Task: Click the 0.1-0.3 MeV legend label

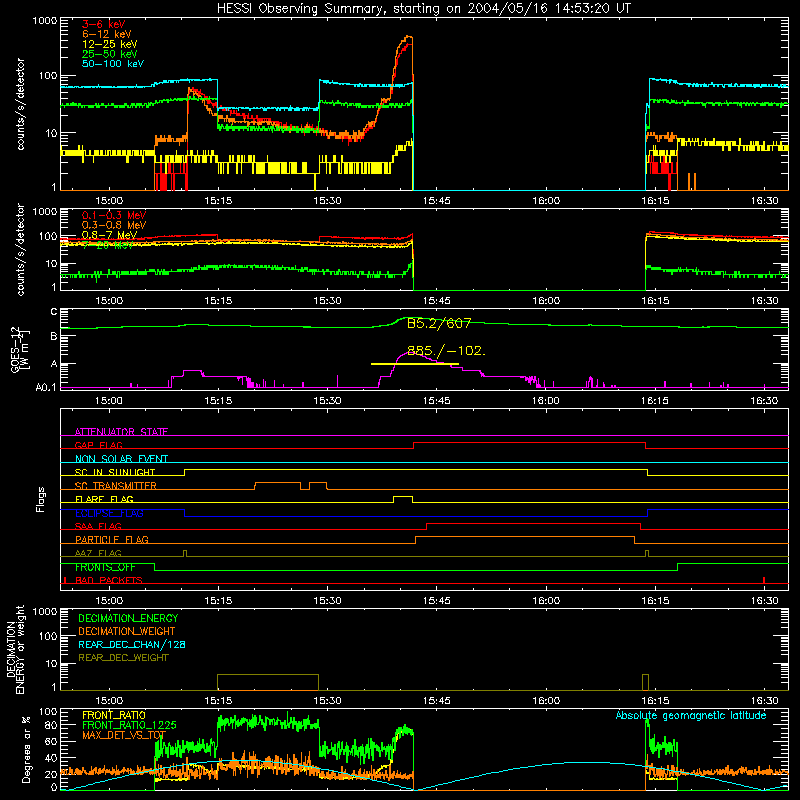Action: click(x=114, y=216)
